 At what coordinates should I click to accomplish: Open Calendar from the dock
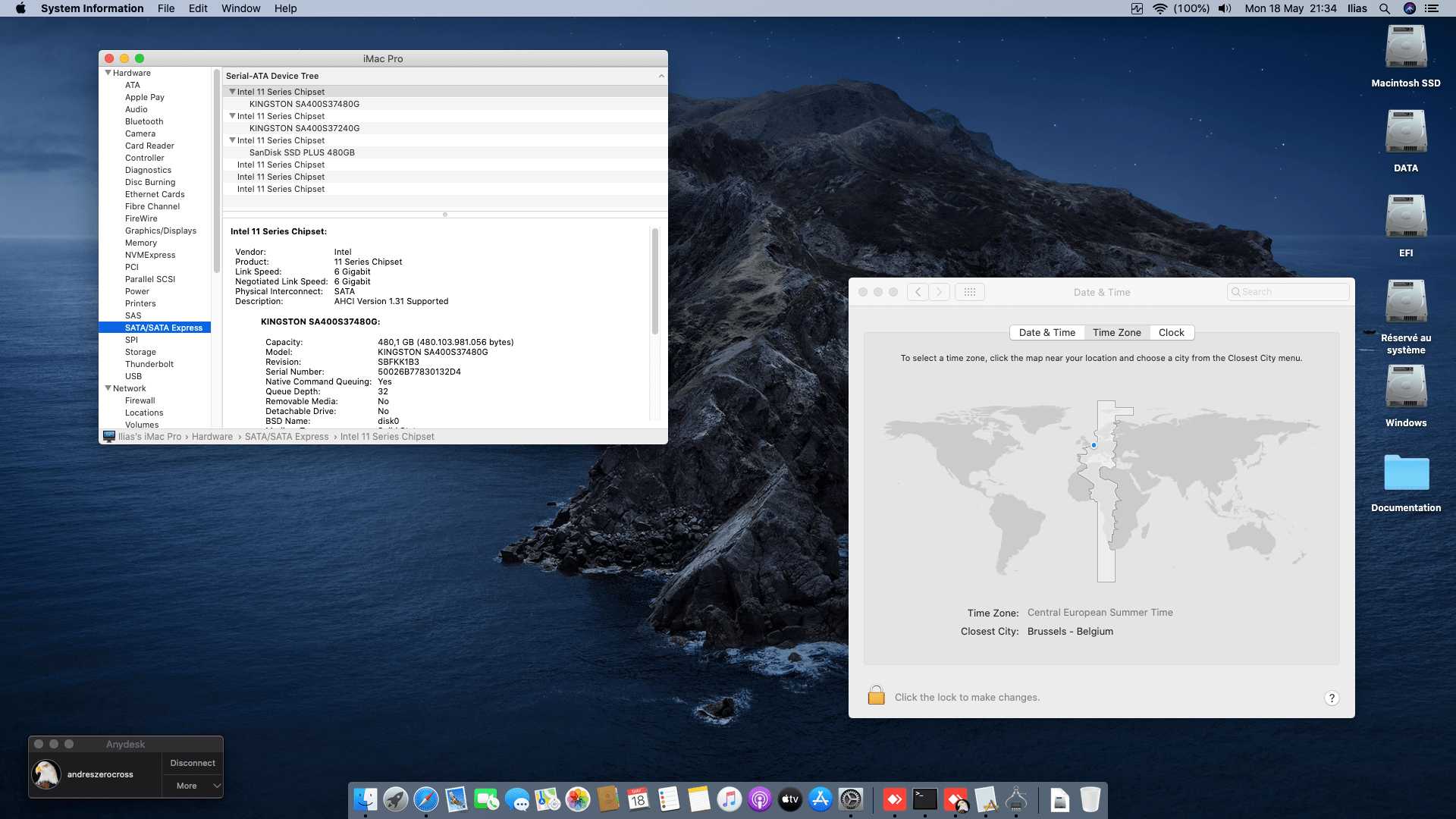coord(639,799)
